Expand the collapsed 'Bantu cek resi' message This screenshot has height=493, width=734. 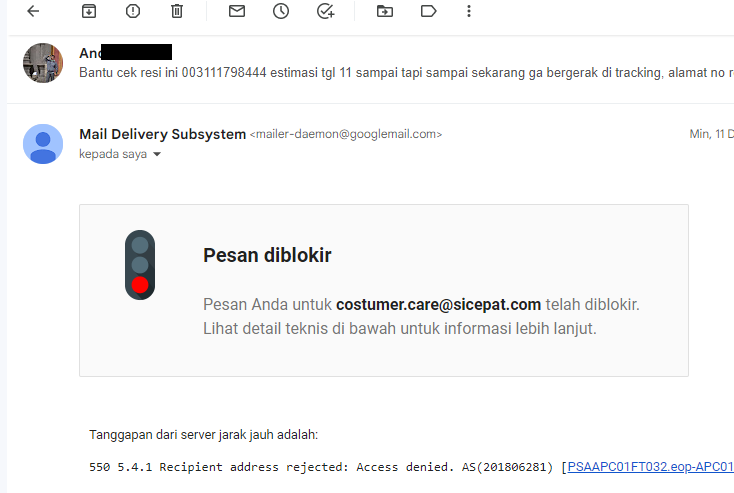coord(406,73)
